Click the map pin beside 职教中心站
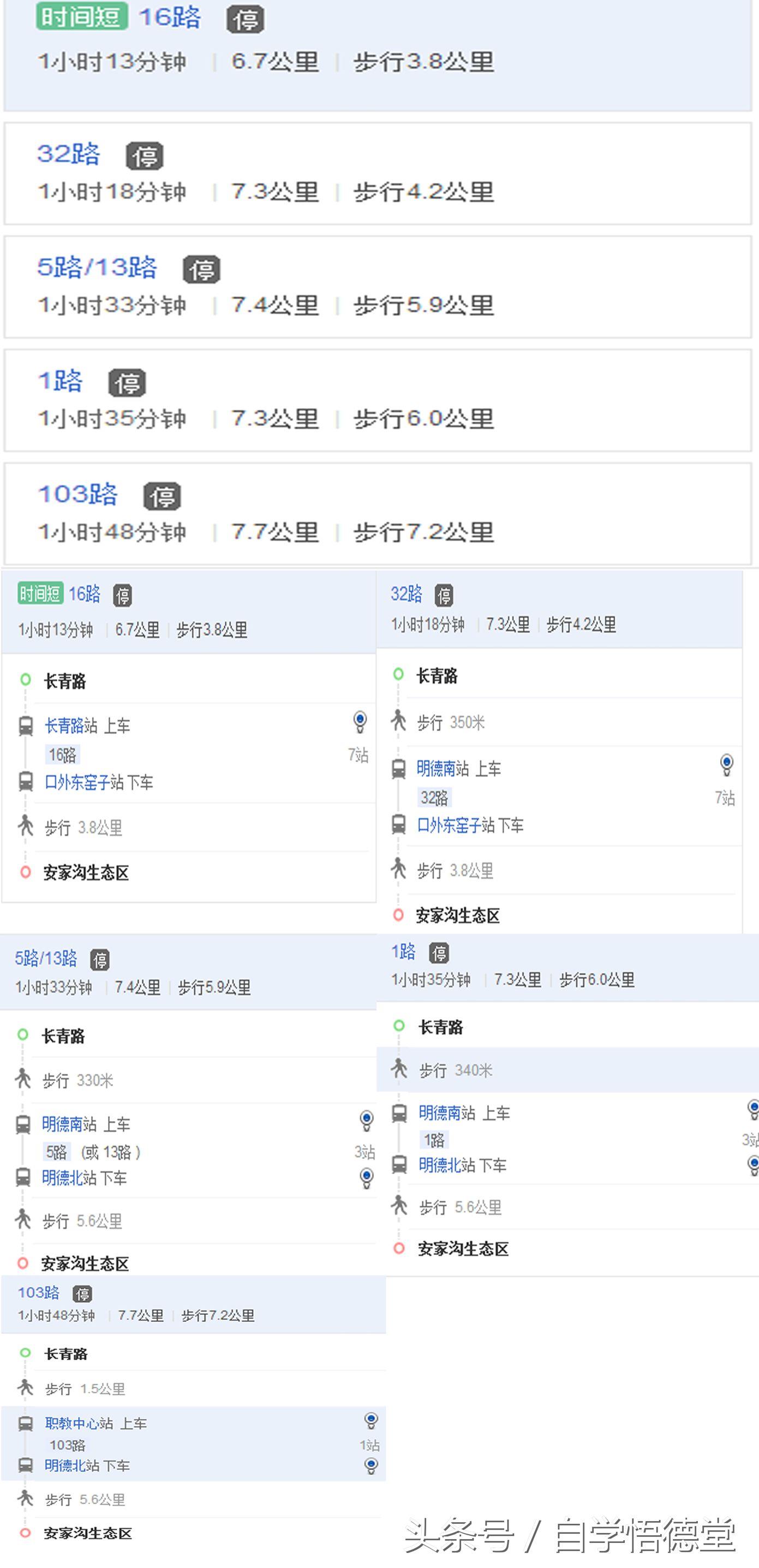Viewport: 759px width, 1568px height. [370, 1421]
